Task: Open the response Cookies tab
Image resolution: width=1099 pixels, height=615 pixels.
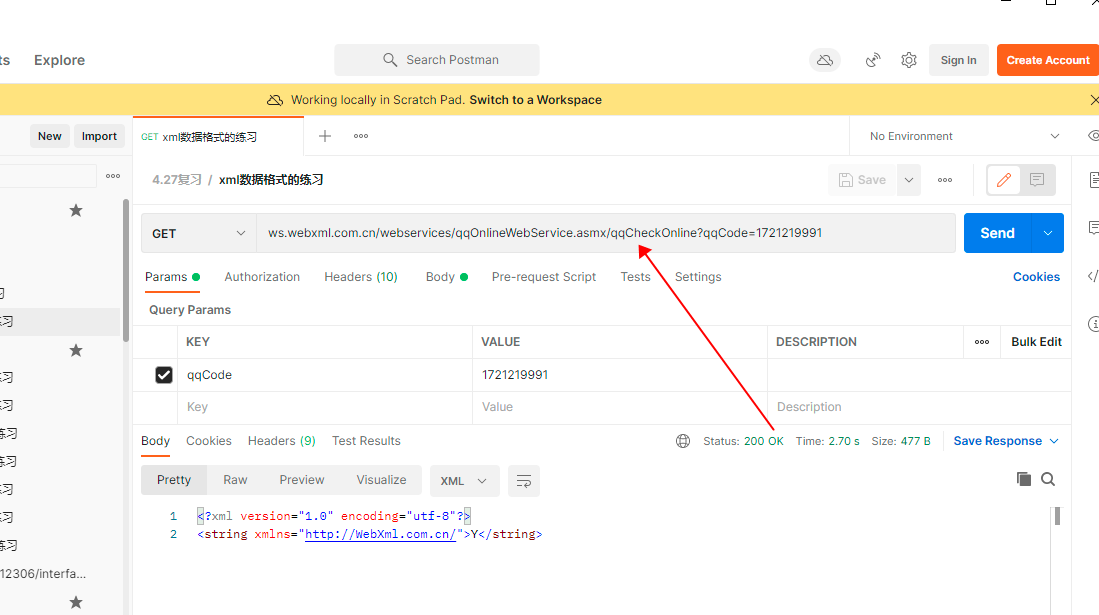Action: [x=209, y=441]
